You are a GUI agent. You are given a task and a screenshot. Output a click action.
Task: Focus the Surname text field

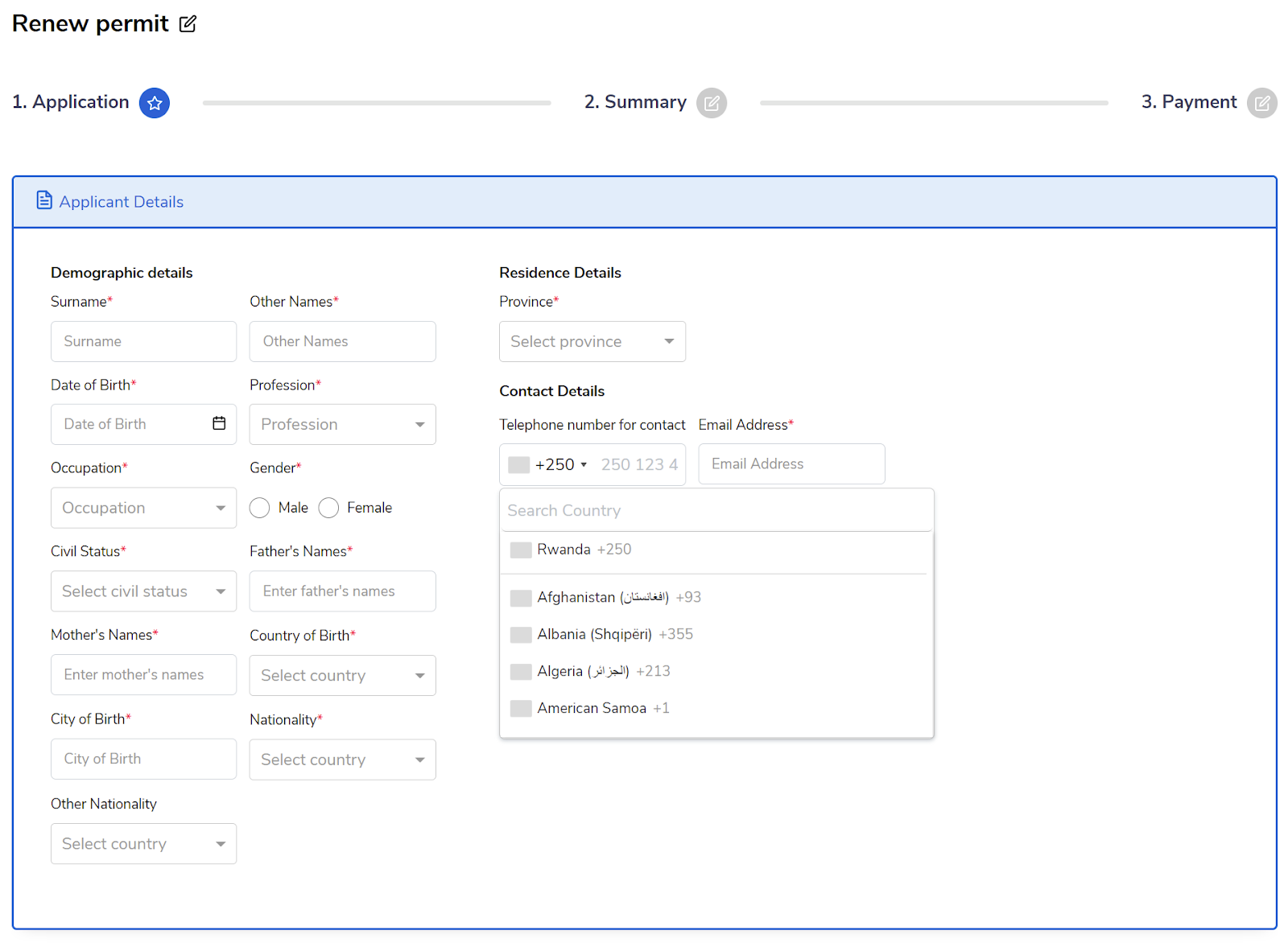[x=143, y=341]
